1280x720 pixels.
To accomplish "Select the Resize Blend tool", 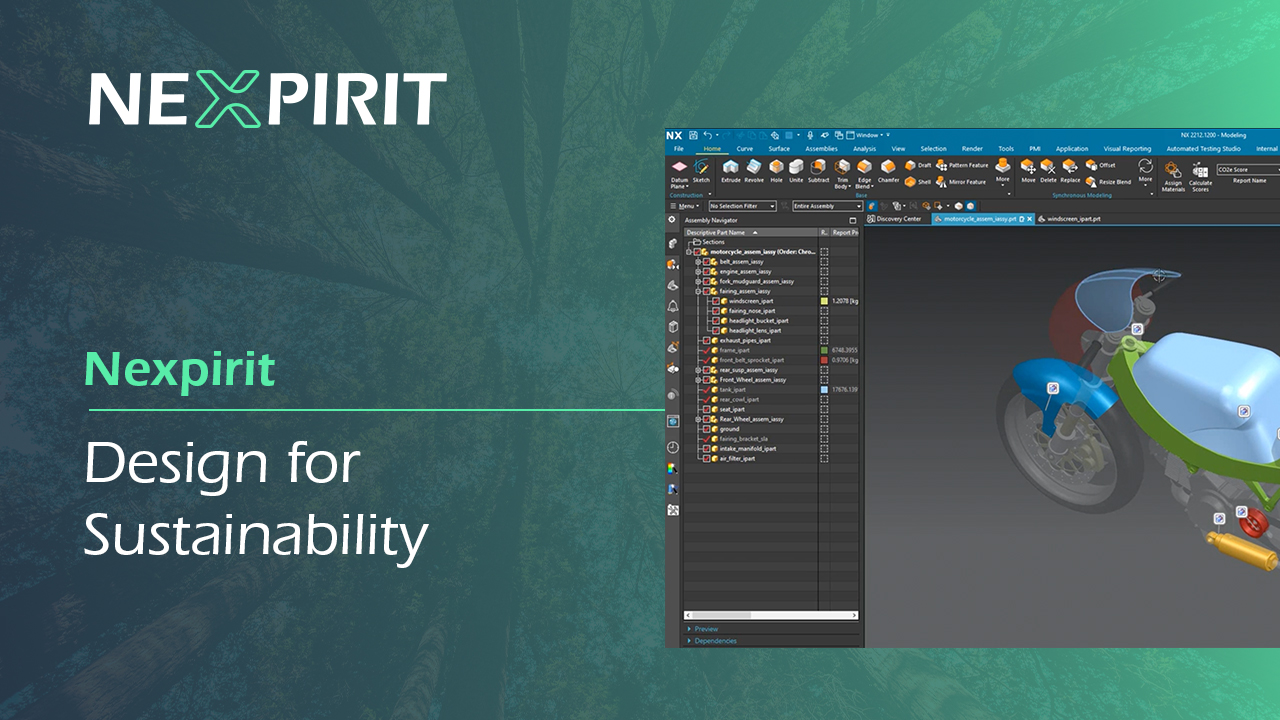I will 1109,182.
